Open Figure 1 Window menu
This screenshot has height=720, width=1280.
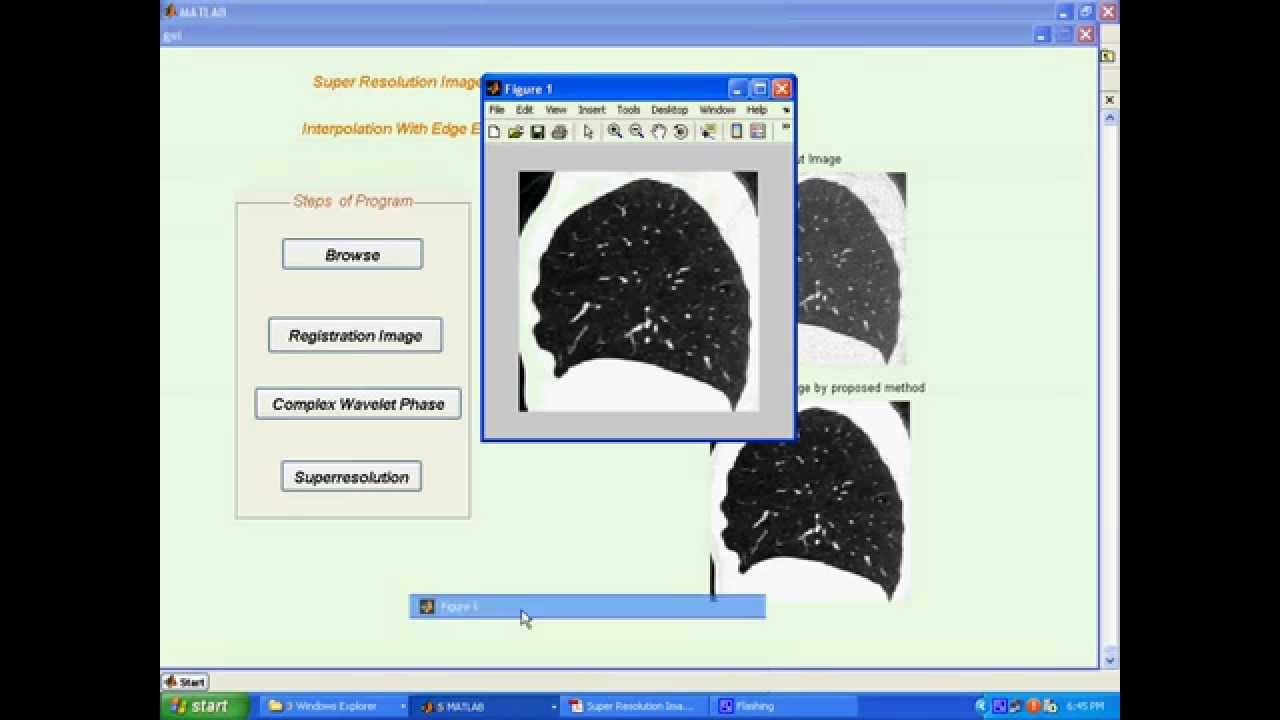pyautogui.click(x=717, y=110)
